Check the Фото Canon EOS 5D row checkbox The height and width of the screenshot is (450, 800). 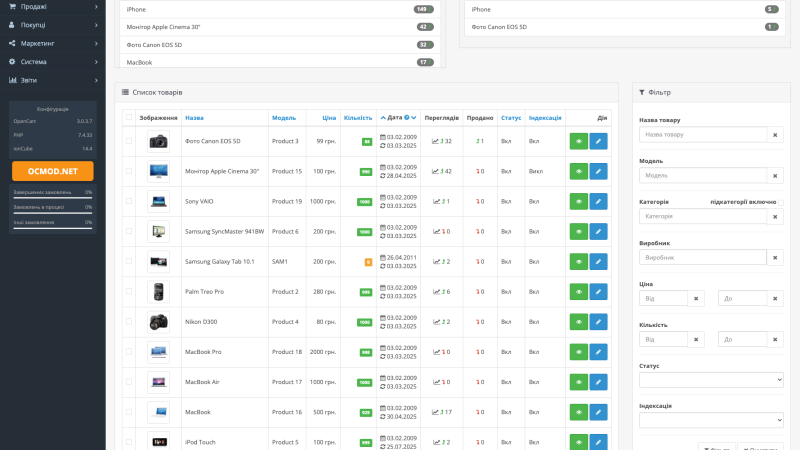[x=129, y=141]
